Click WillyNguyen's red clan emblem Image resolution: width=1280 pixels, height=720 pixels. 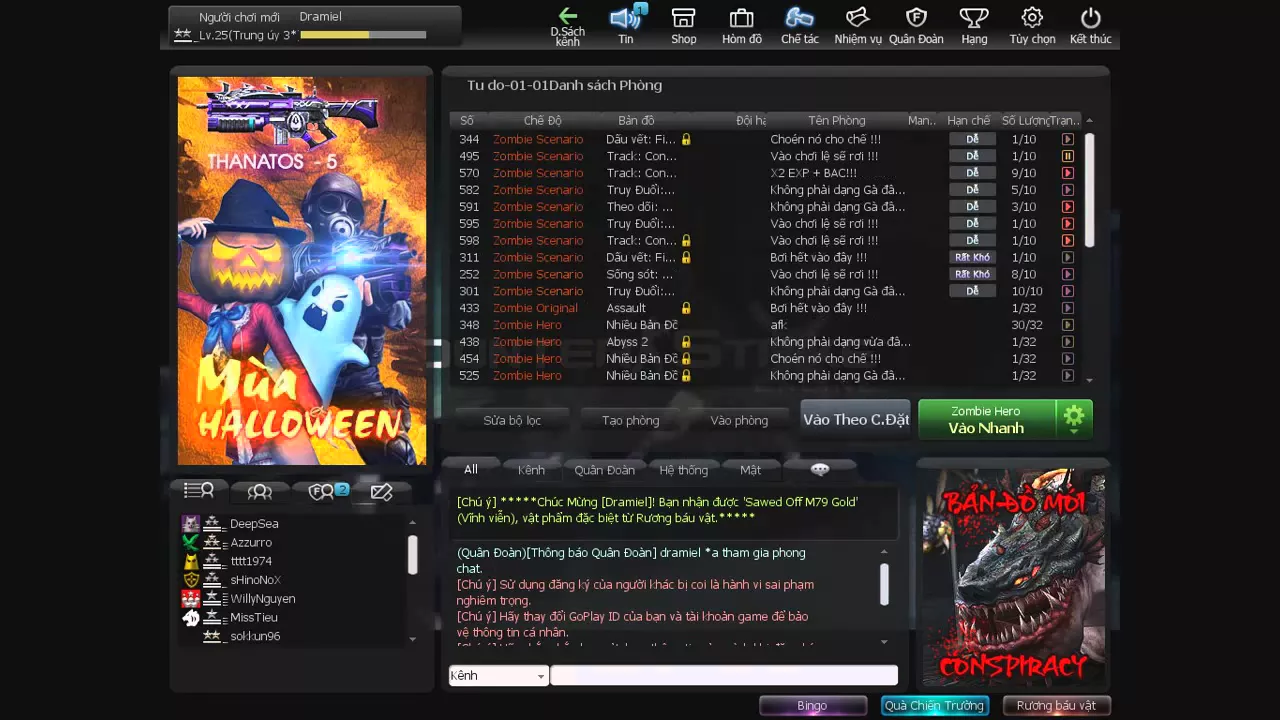[191, 598]
